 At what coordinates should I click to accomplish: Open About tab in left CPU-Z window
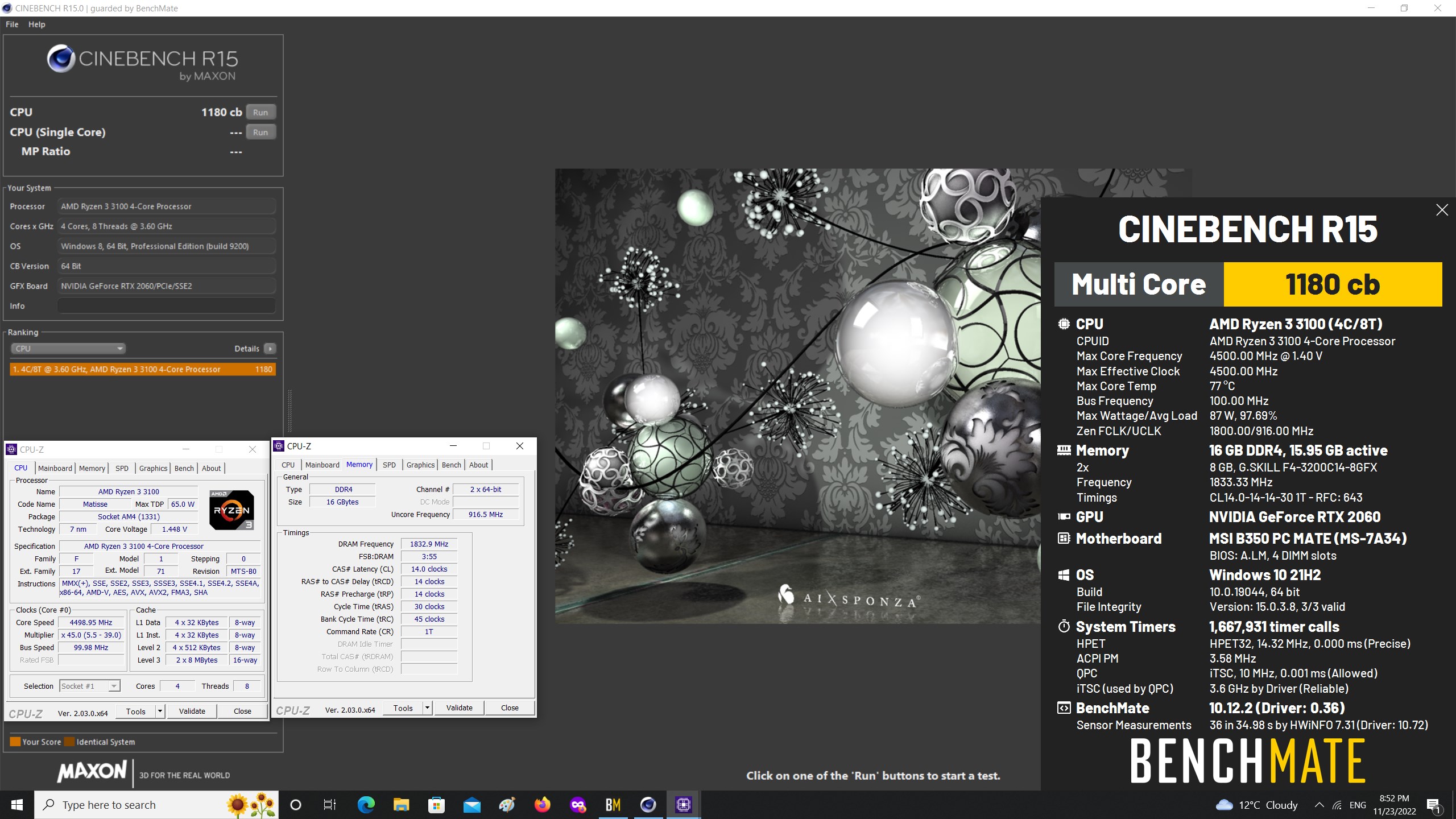pos(211,468)
